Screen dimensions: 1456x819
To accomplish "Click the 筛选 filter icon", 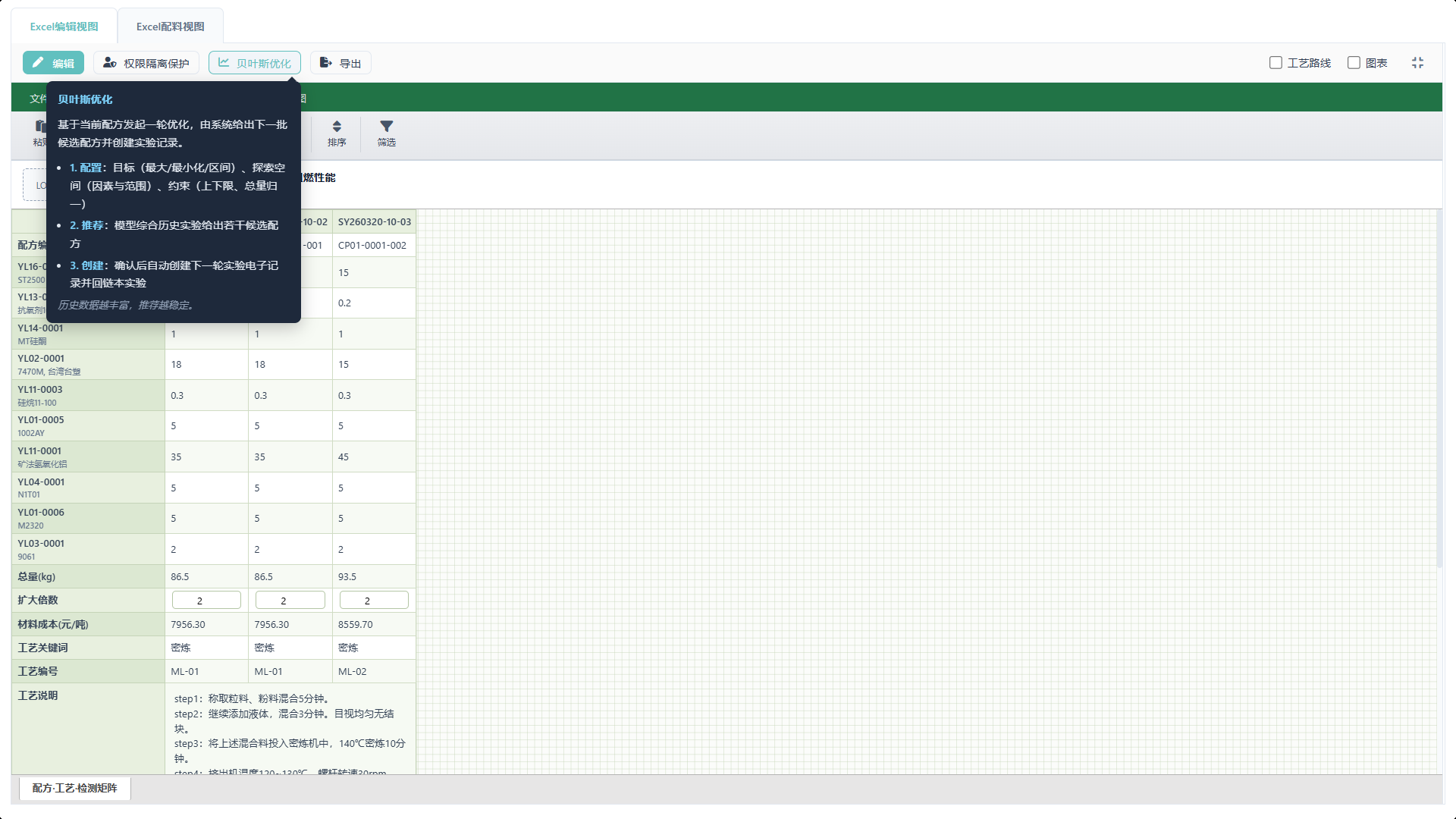I will (387, 133).
